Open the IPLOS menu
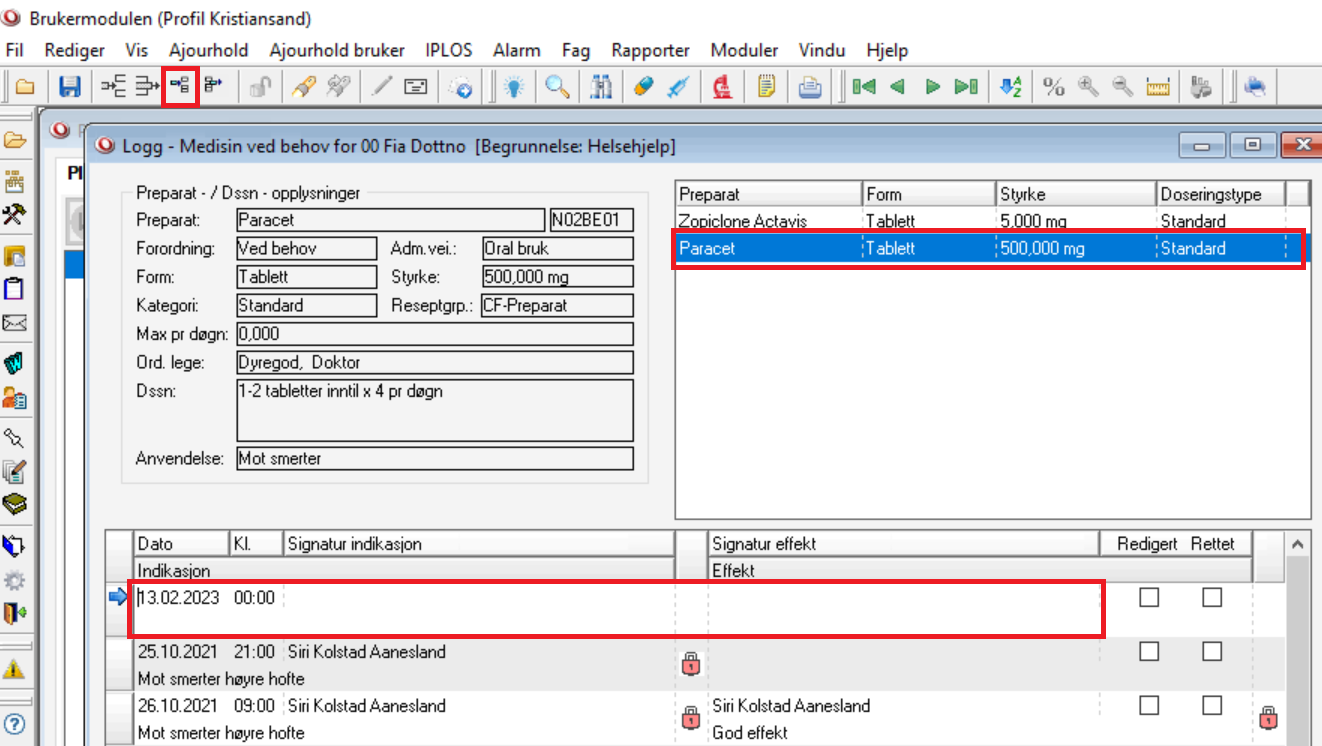Image resolution: width=1322 pixels, height=746 pixels. coord(448,50)
